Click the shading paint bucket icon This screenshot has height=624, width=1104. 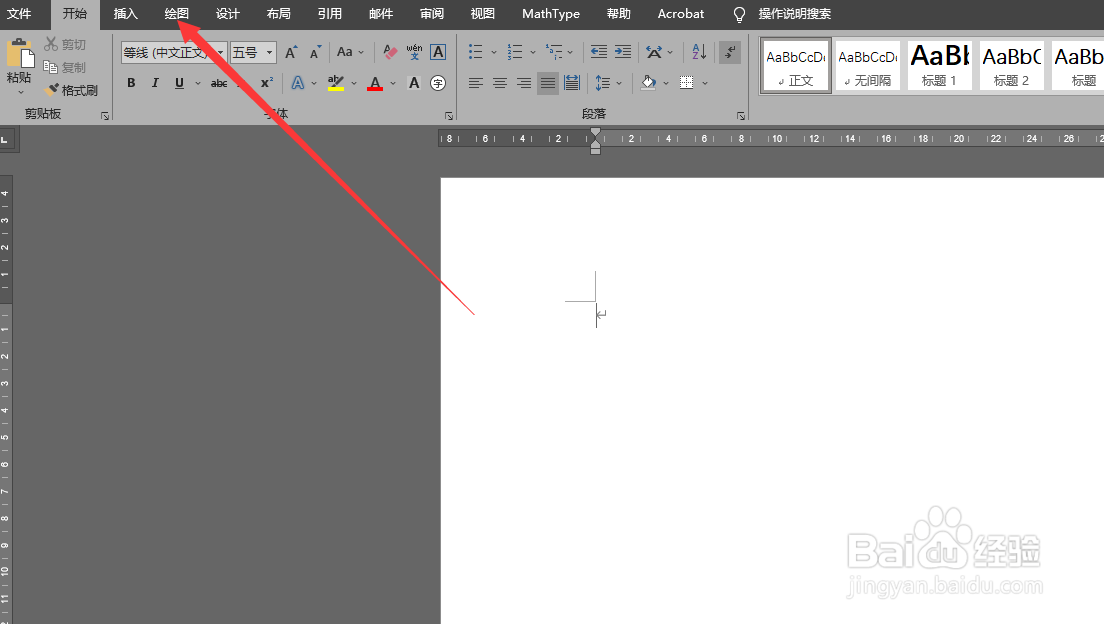(648, 83)
